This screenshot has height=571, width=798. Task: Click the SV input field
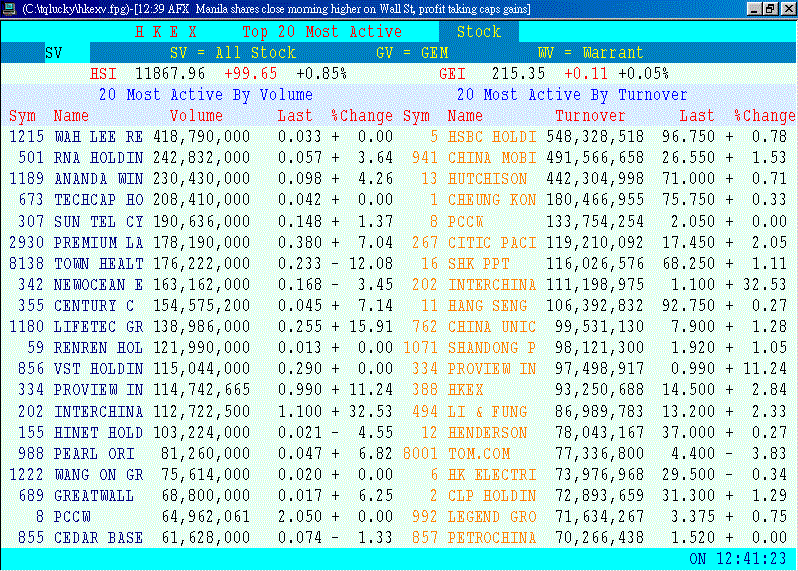pos(67,53)
